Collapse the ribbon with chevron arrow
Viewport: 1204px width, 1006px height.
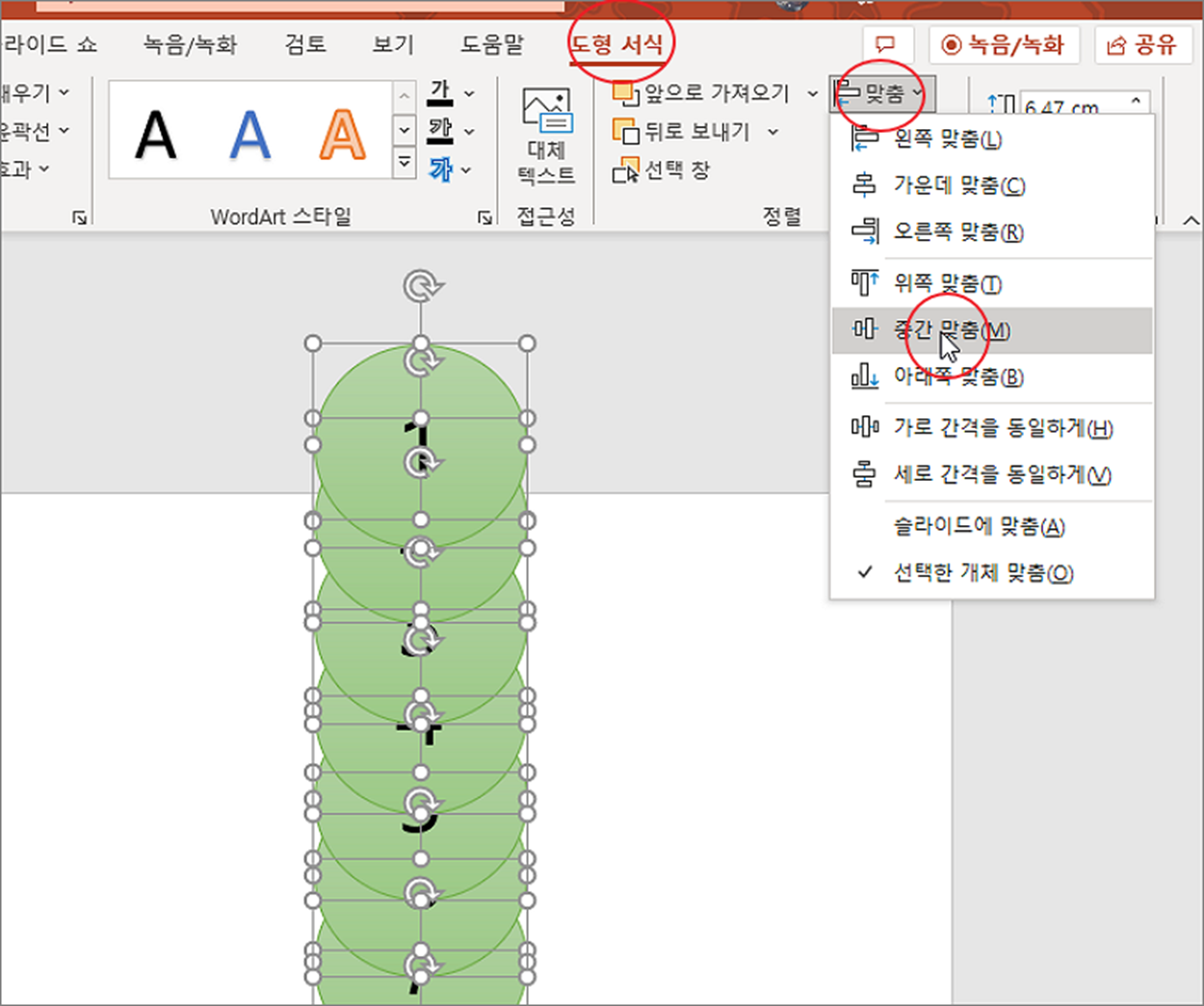click(1191, 221)
